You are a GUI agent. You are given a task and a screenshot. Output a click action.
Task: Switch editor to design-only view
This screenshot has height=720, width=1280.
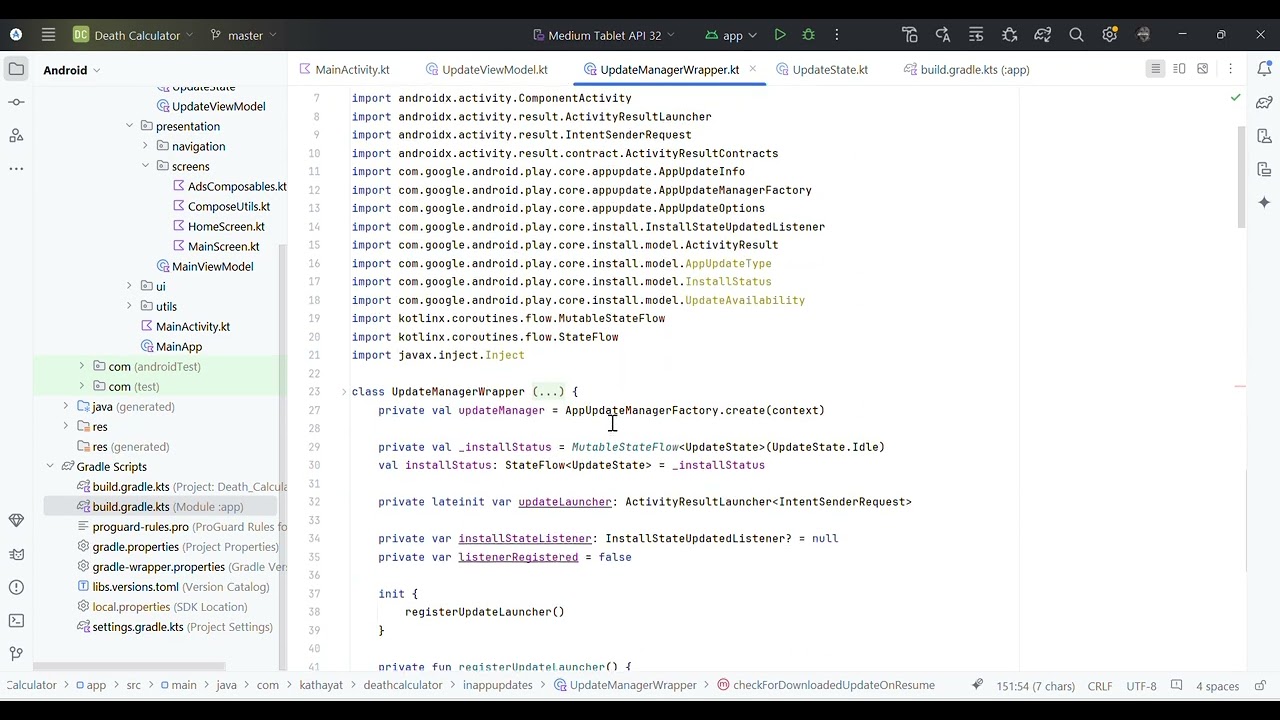[x=1203, y=69]
